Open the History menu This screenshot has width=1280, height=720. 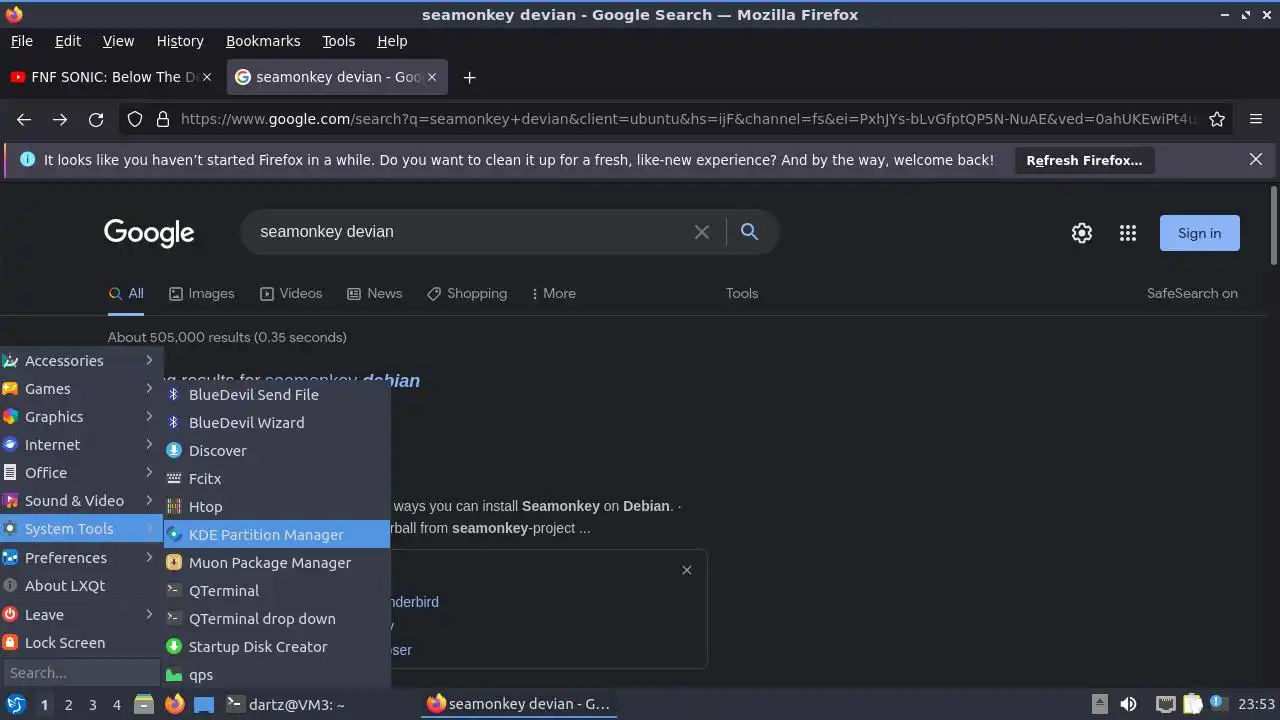[180, 41]
